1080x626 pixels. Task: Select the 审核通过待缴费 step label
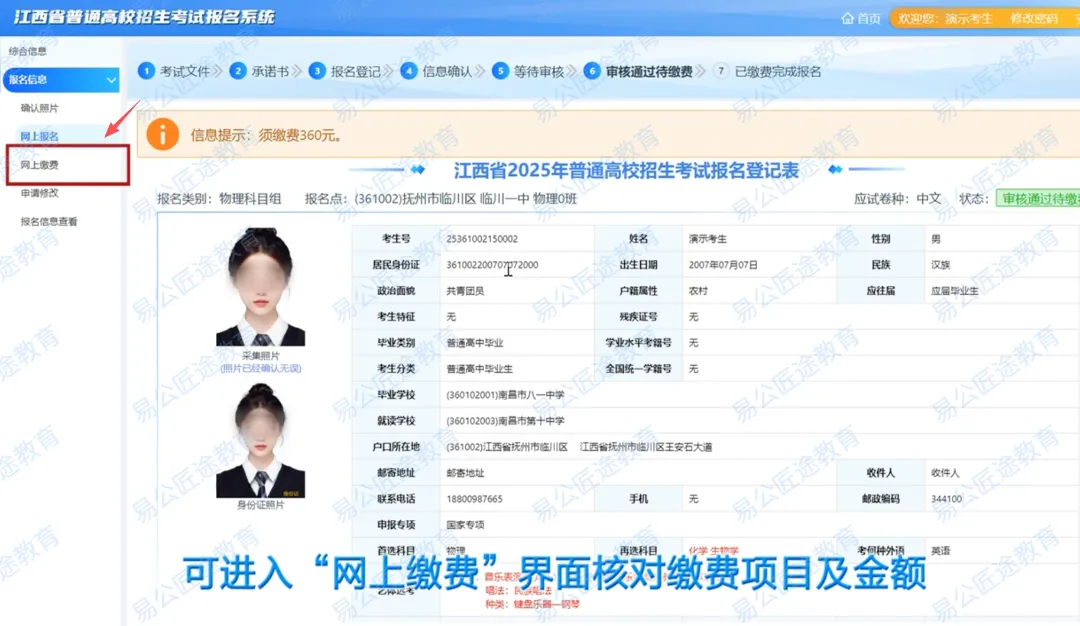649,72
